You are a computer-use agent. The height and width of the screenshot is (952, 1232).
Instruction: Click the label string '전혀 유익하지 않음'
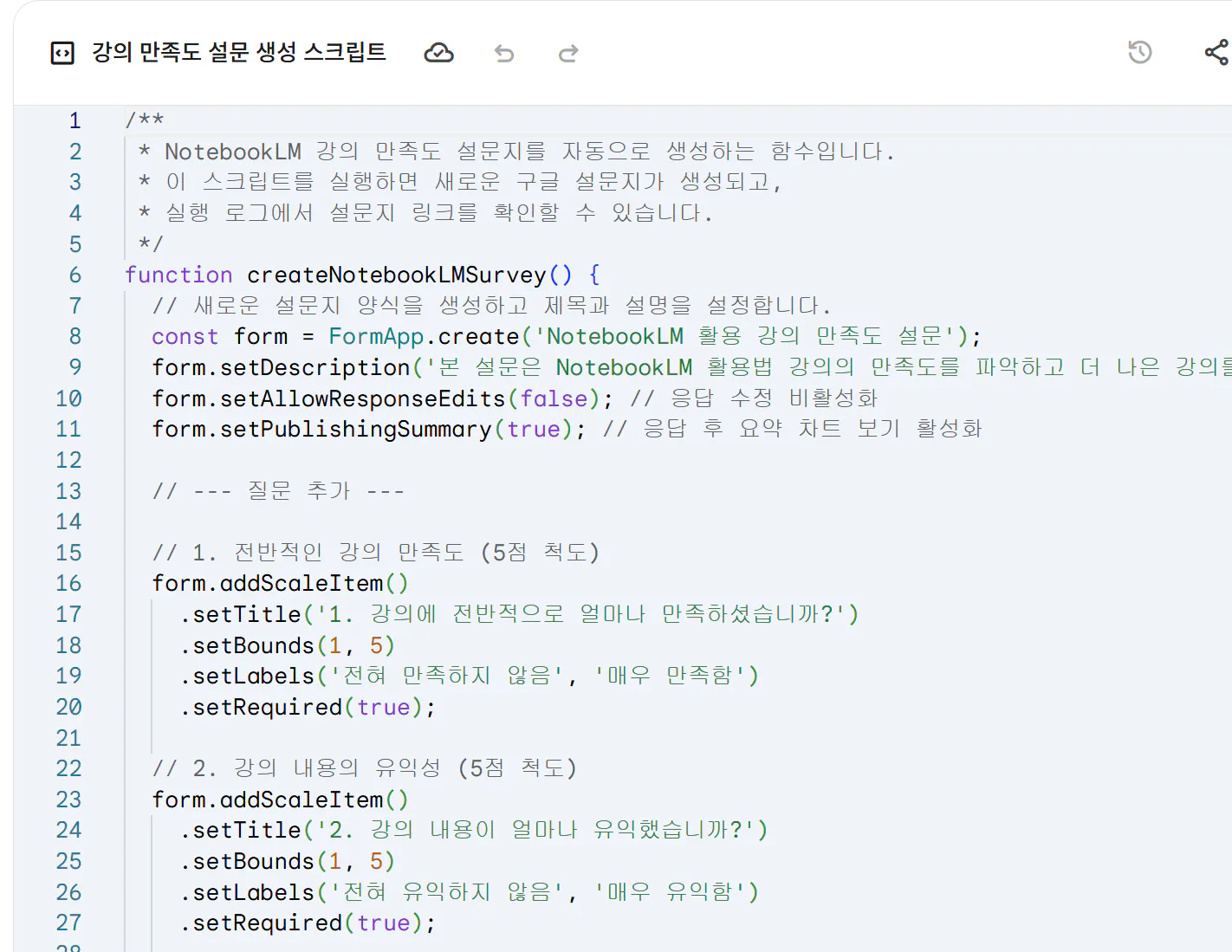447,892
